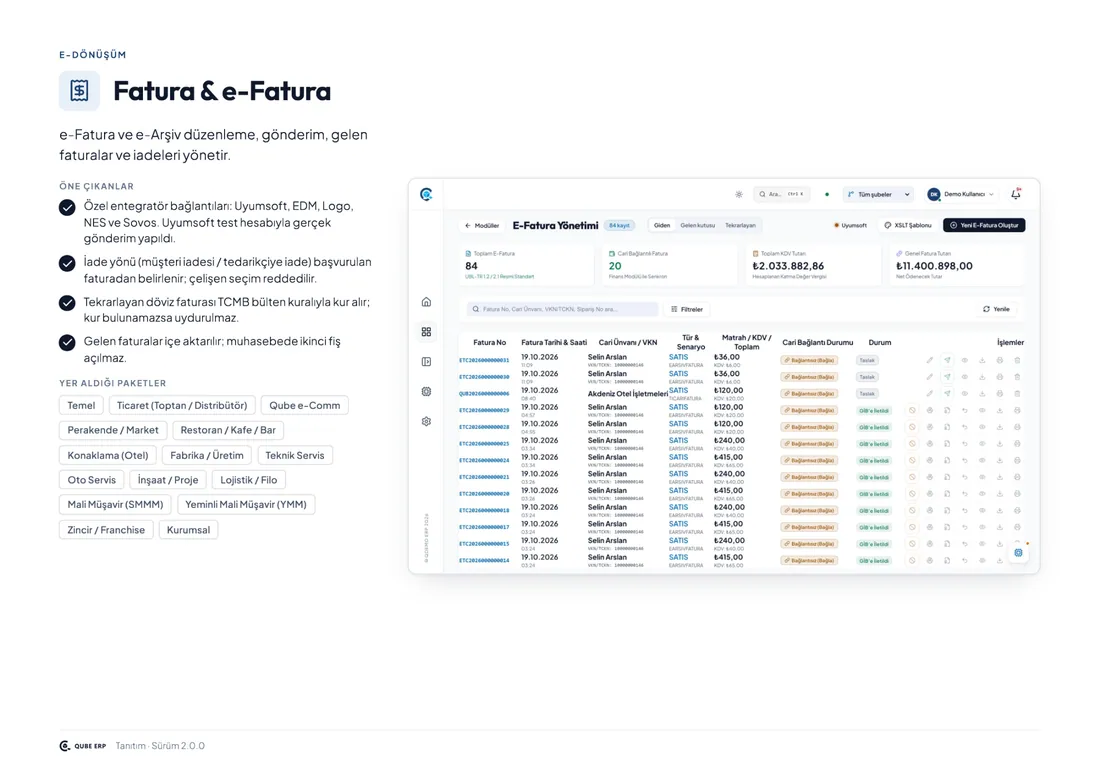Viewport: 1100px width, 778px height.
Task: Download invoice ETC202600000025
Action: click(1000, 444)
